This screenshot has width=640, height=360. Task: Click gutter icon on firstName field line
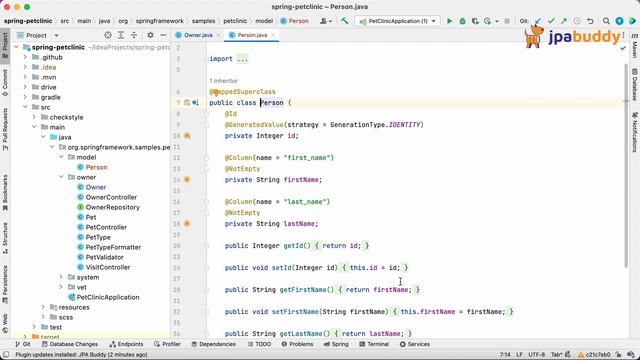tap(187, 180)
